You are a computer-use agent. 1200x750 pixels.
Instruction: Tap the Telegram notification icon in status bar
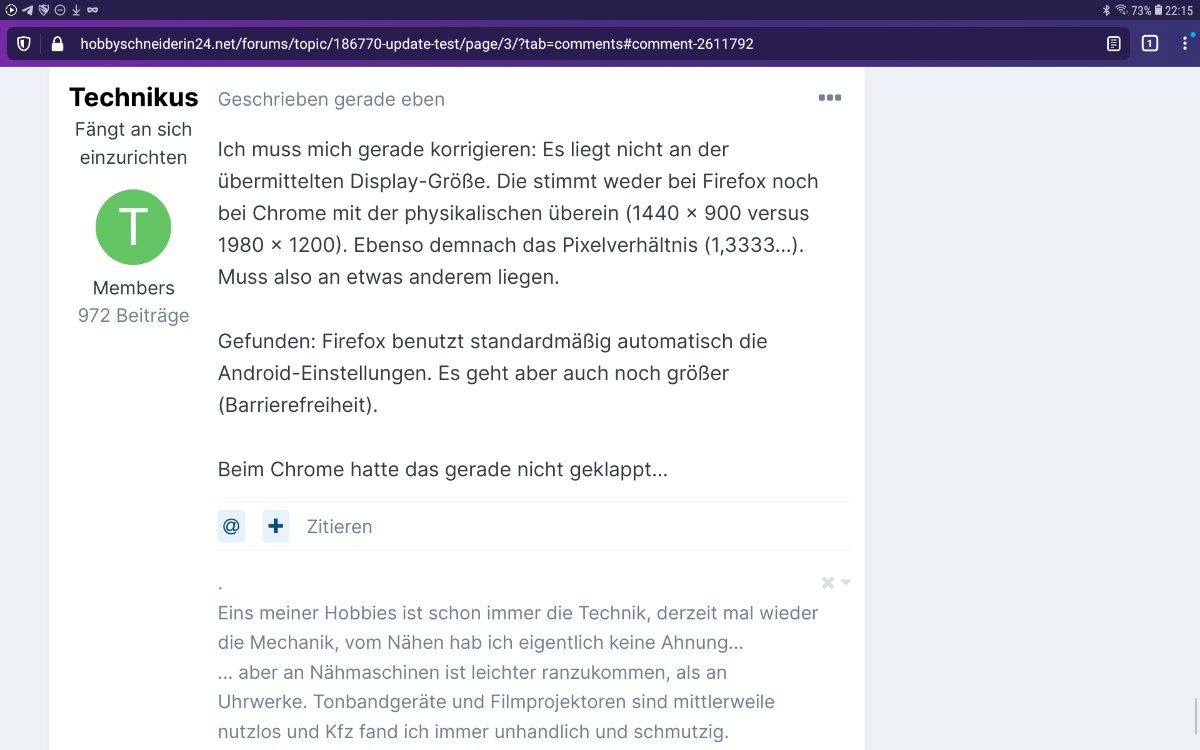coord(27,10)
